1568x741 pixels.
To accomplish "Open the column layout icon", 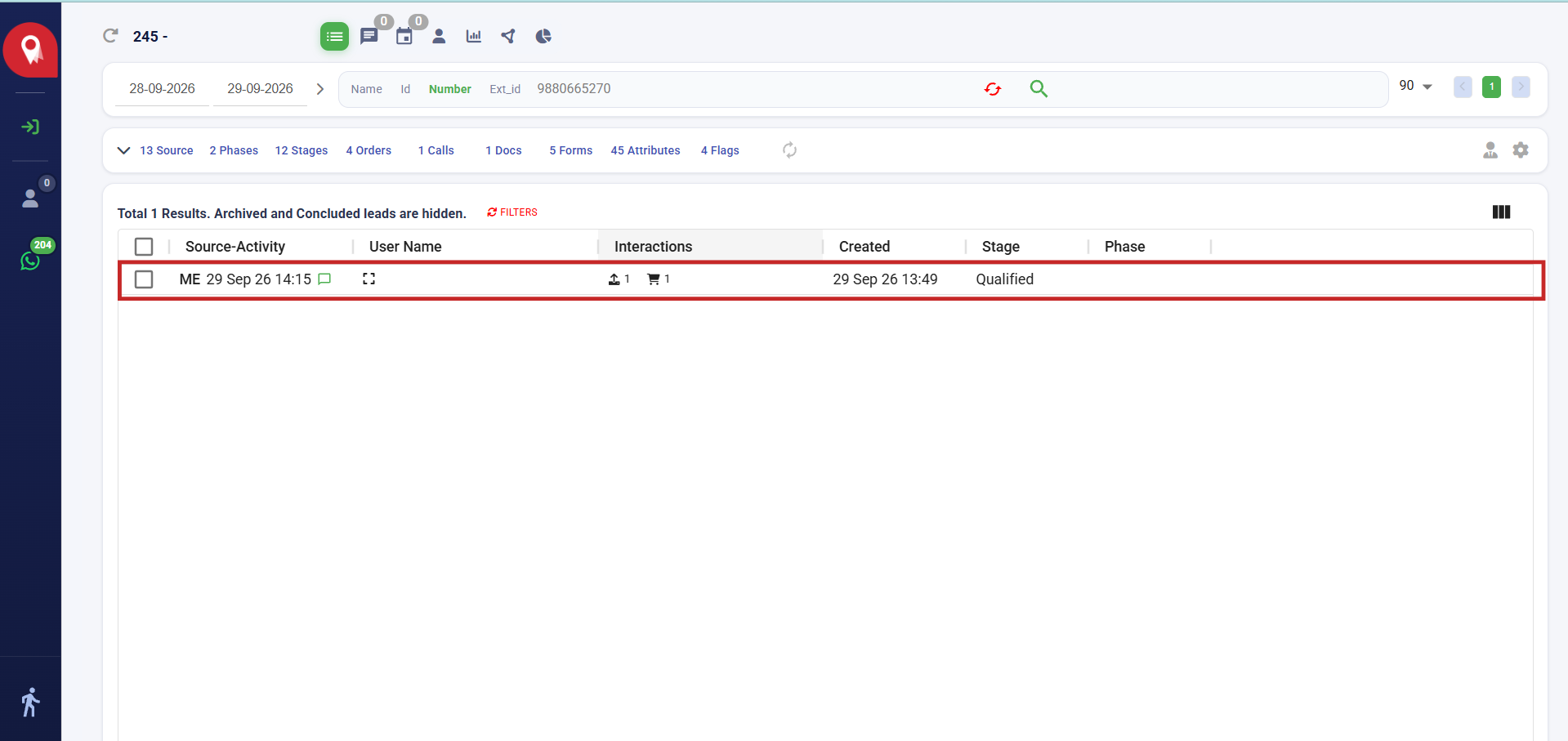I will click(x=1501, y=212).
